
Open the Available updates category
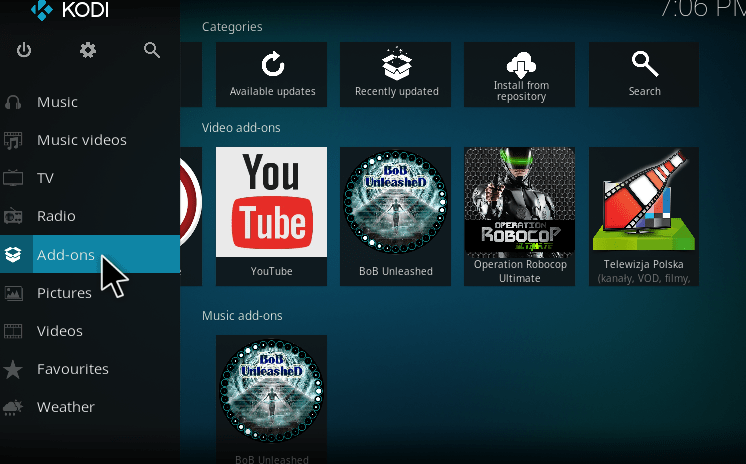tap(272, 74)
